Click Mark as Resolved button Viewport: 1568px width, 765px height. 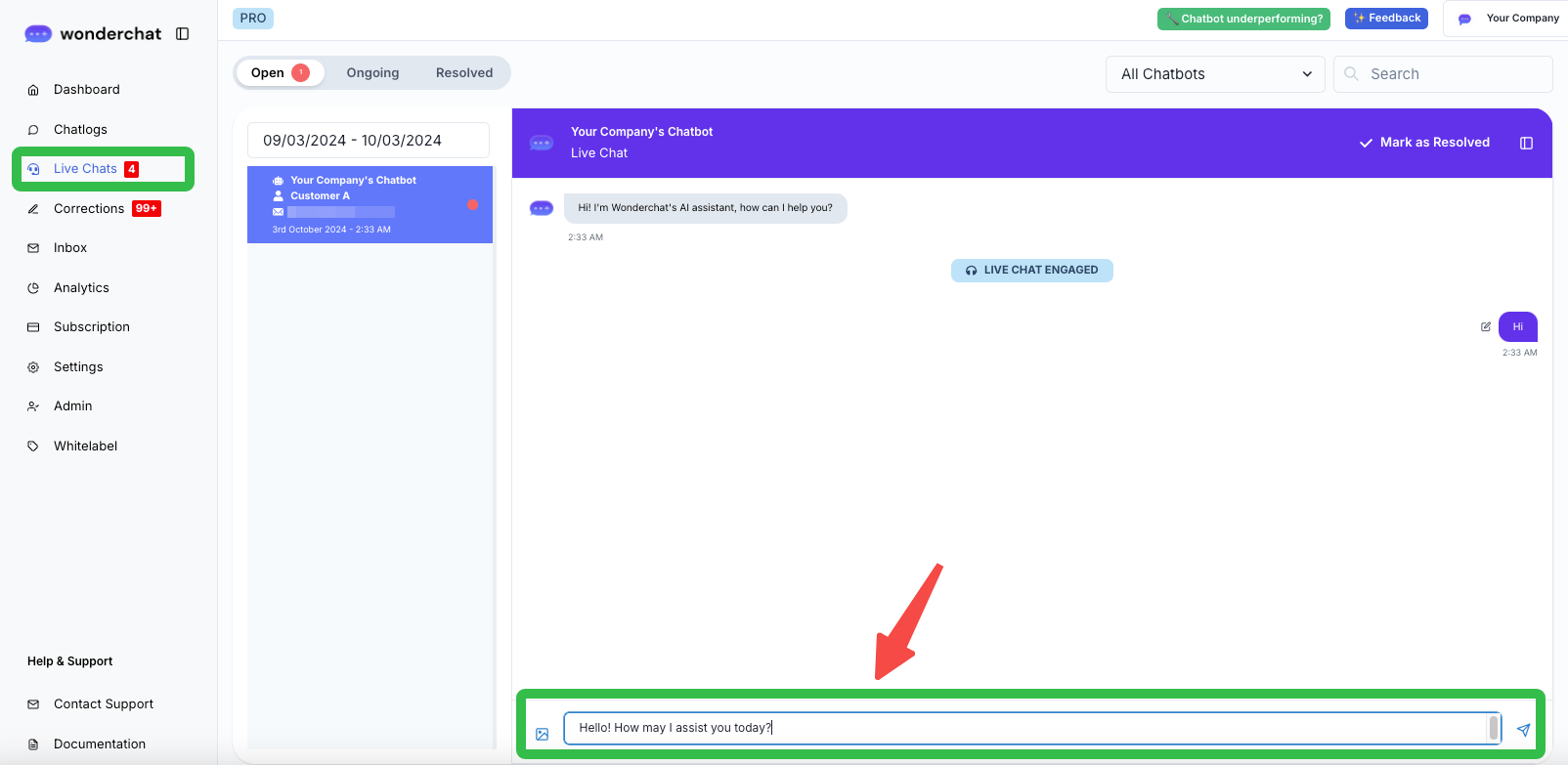tap(1424, 143)
